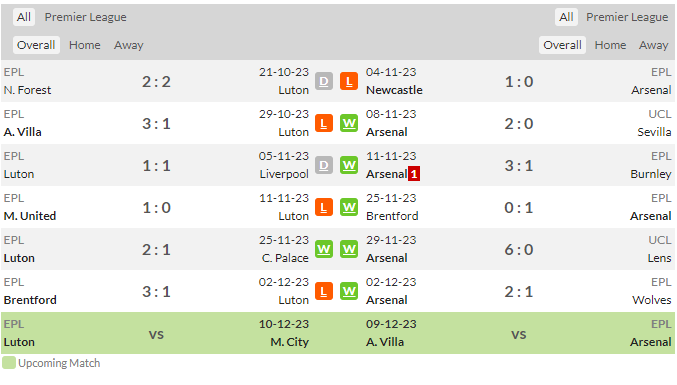Open the 6 : 0 Arsenal–Lens score
The height and width of the screenshot is (385, 677).
[519, 249]
